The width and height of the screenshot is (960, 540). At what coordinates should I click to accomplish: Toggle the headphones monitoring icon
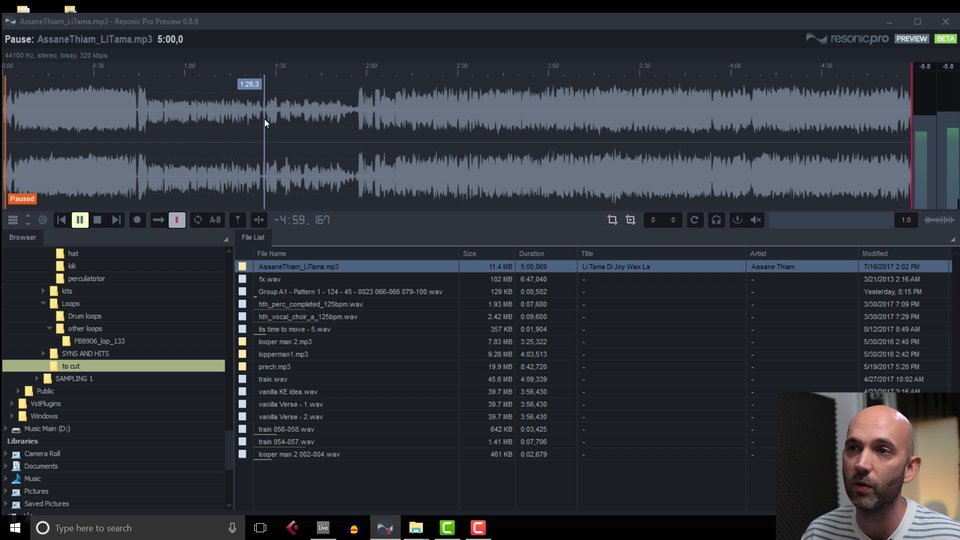716,220
